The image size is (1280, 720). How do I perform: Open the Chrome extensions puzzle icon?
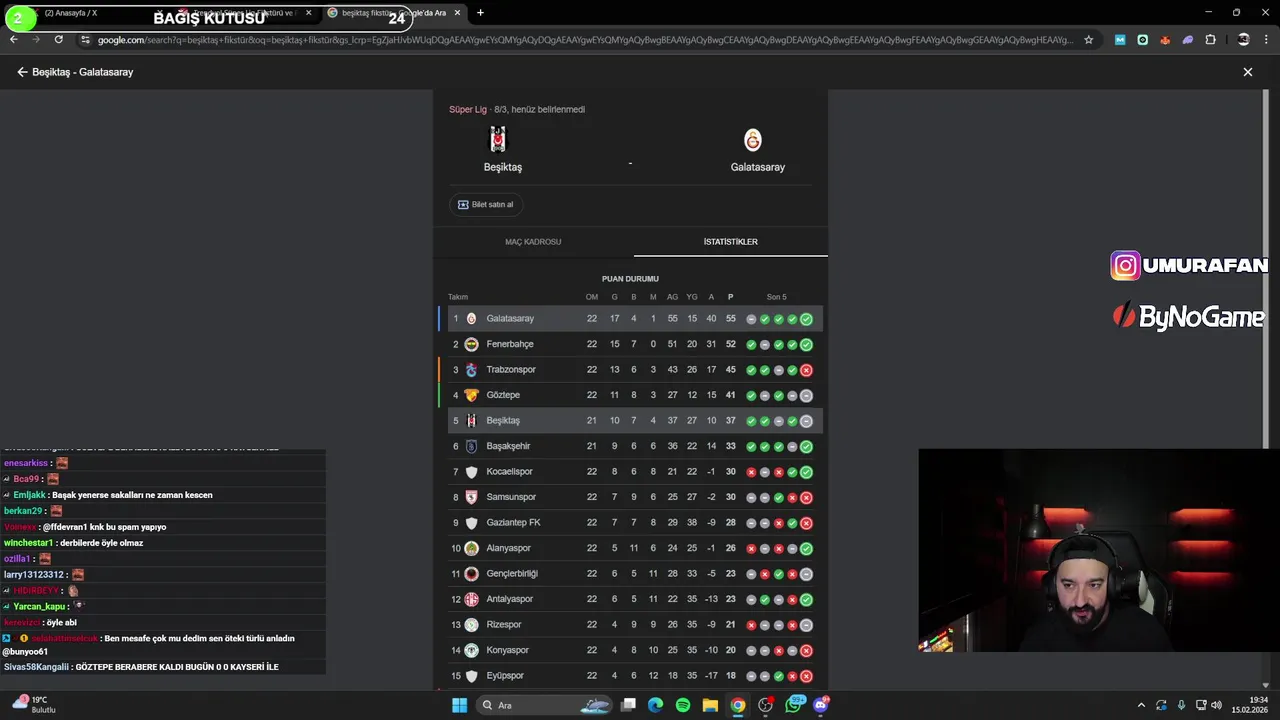[1210, 40]
